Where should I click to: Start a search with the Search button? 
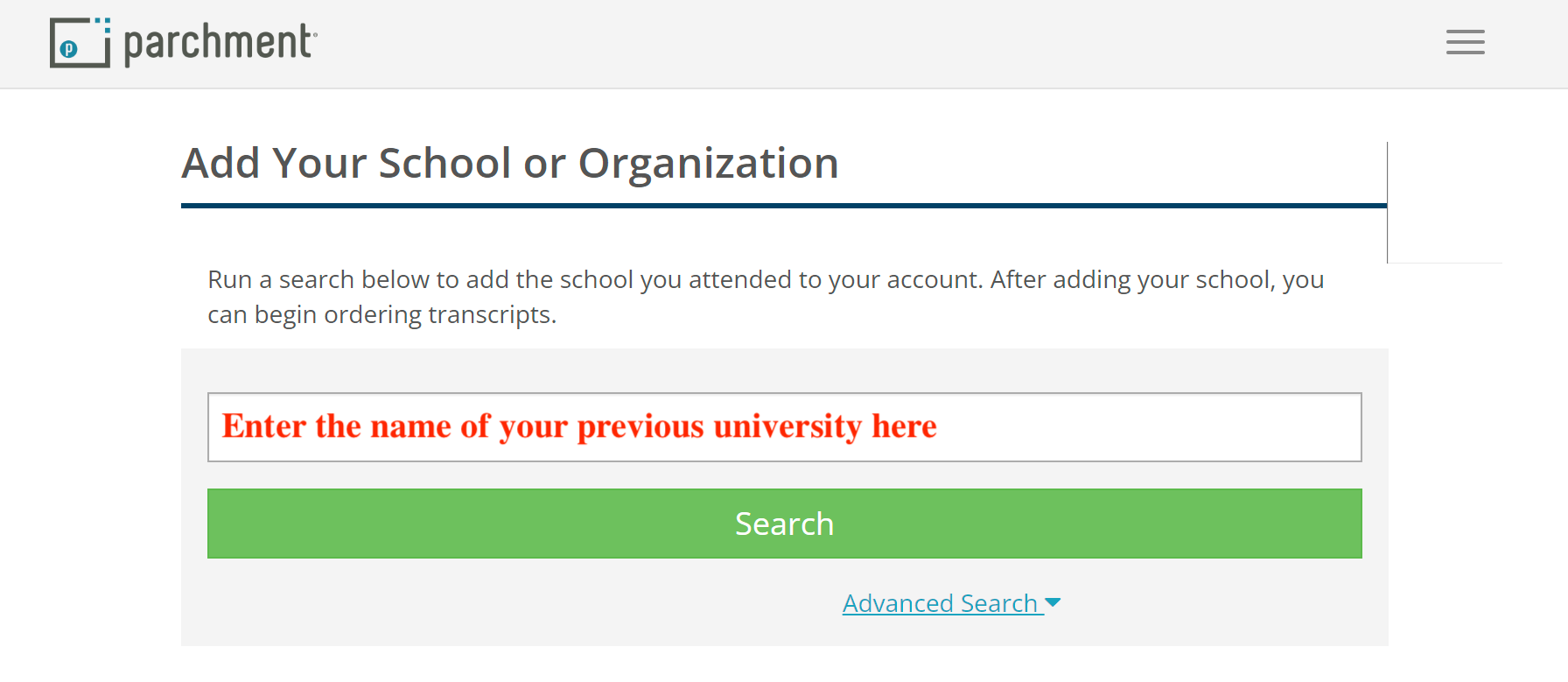784,523
